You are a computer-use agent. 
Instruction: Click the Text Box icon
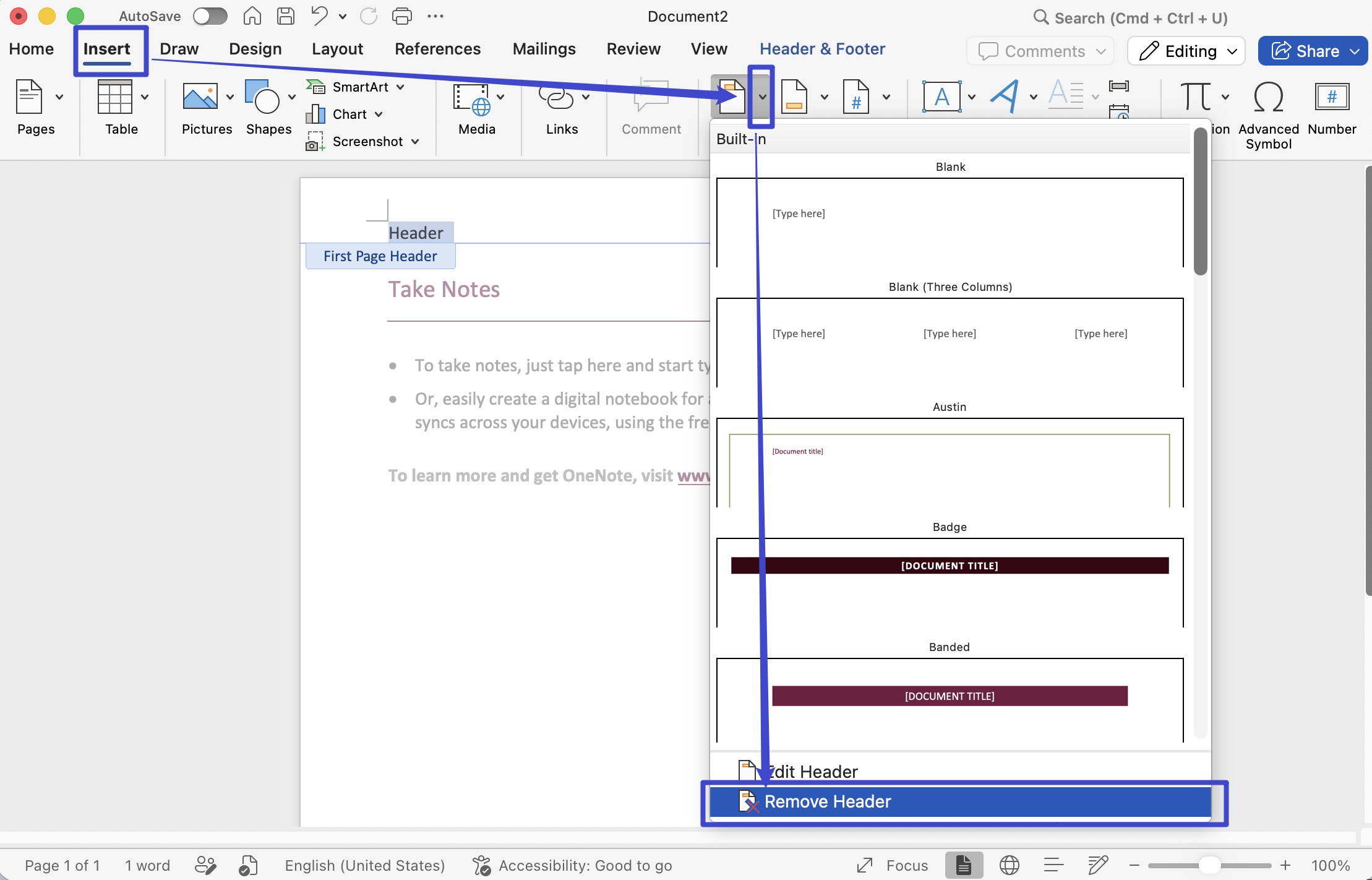coord(941,97)
